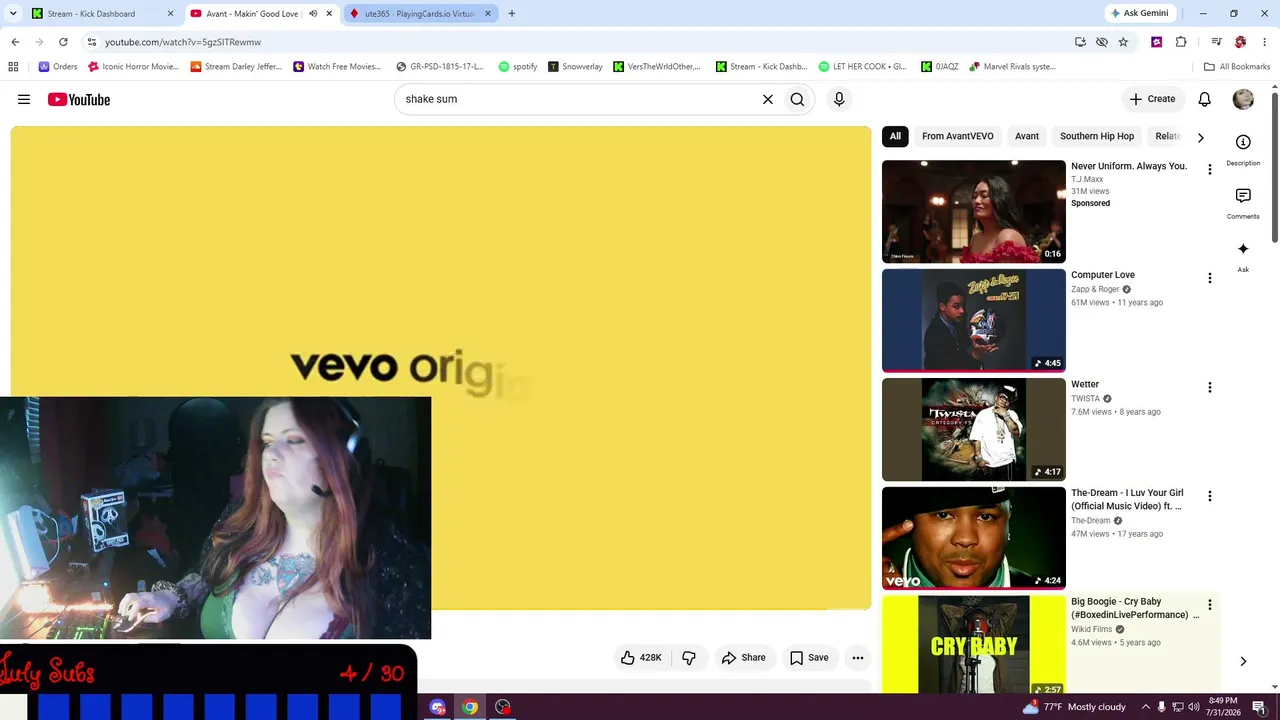Screen dimensions: 1280x720
Task: Select the Avant filter chip
Action: (1027, 136)
